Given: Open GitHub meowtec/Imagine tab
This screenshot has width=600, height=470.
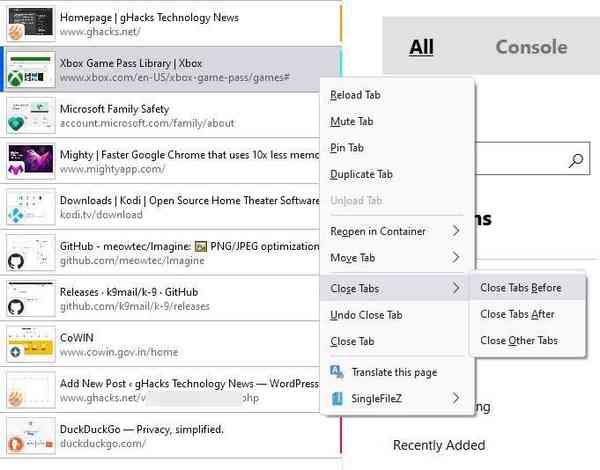Looking at the screenshot, I should (161, 253).
